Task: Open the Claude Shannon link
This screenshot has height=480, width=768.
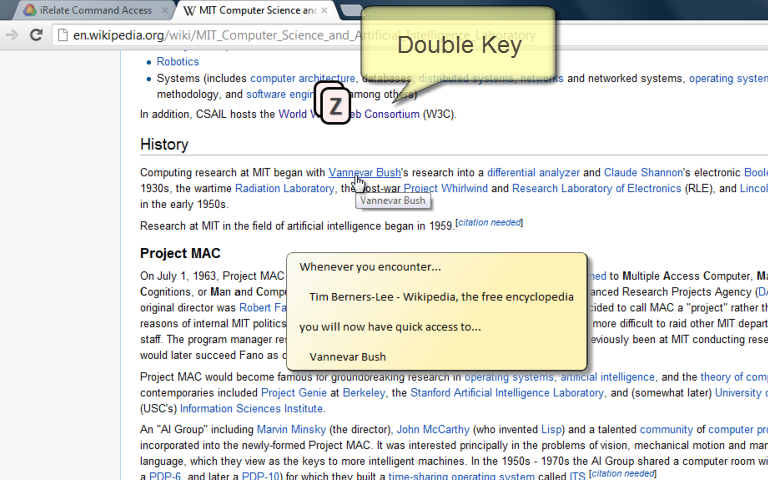Action: tap(643, 172)
